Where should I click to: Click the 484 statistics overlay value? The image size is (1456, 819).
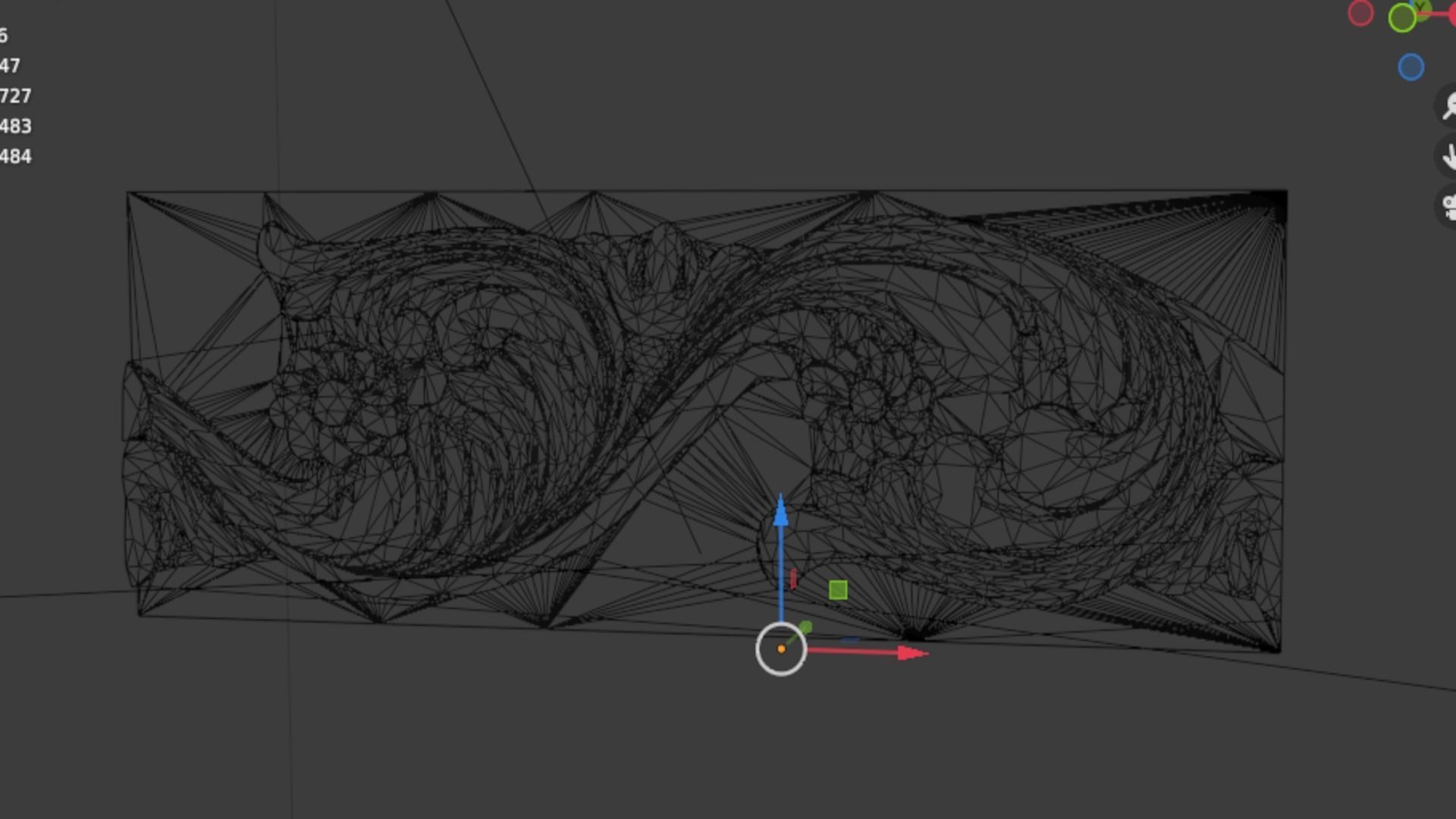pyautogui.click(x=16, y=157)
